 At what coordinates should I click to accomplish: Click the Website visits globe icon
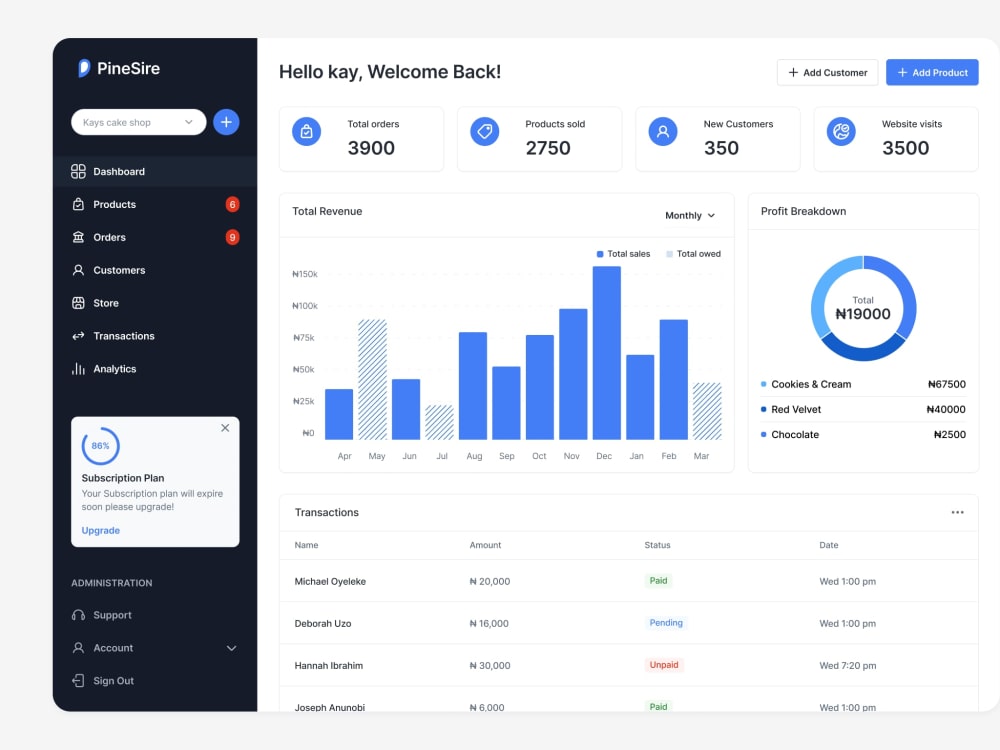(x=841, y=131)
